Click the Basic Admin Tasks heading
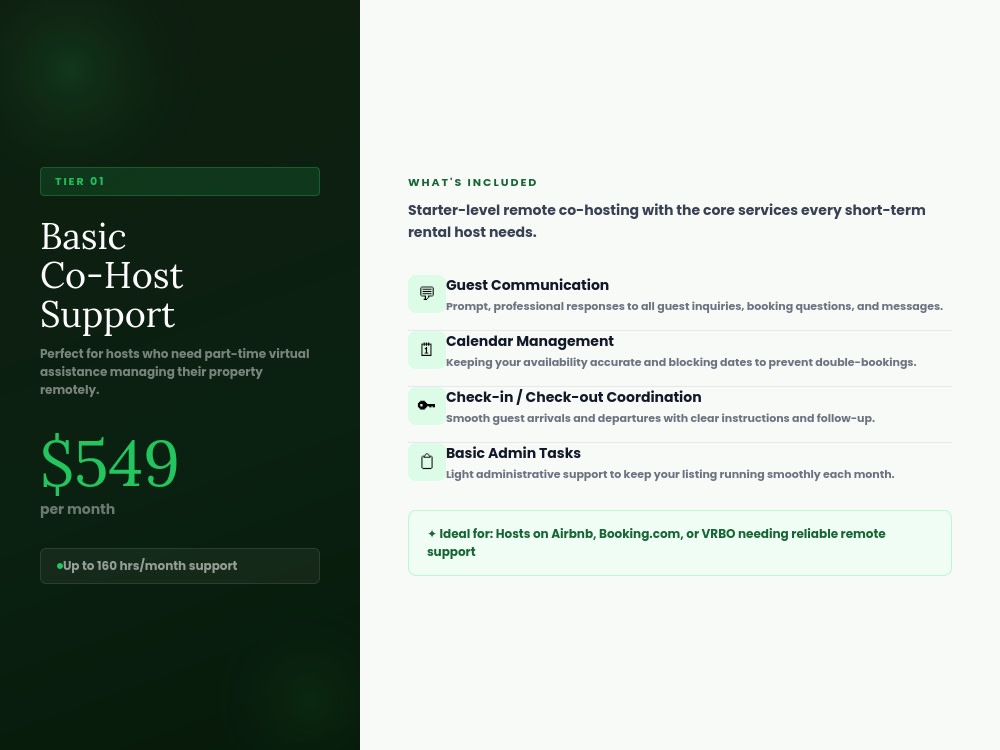 (x=513, y=453)
